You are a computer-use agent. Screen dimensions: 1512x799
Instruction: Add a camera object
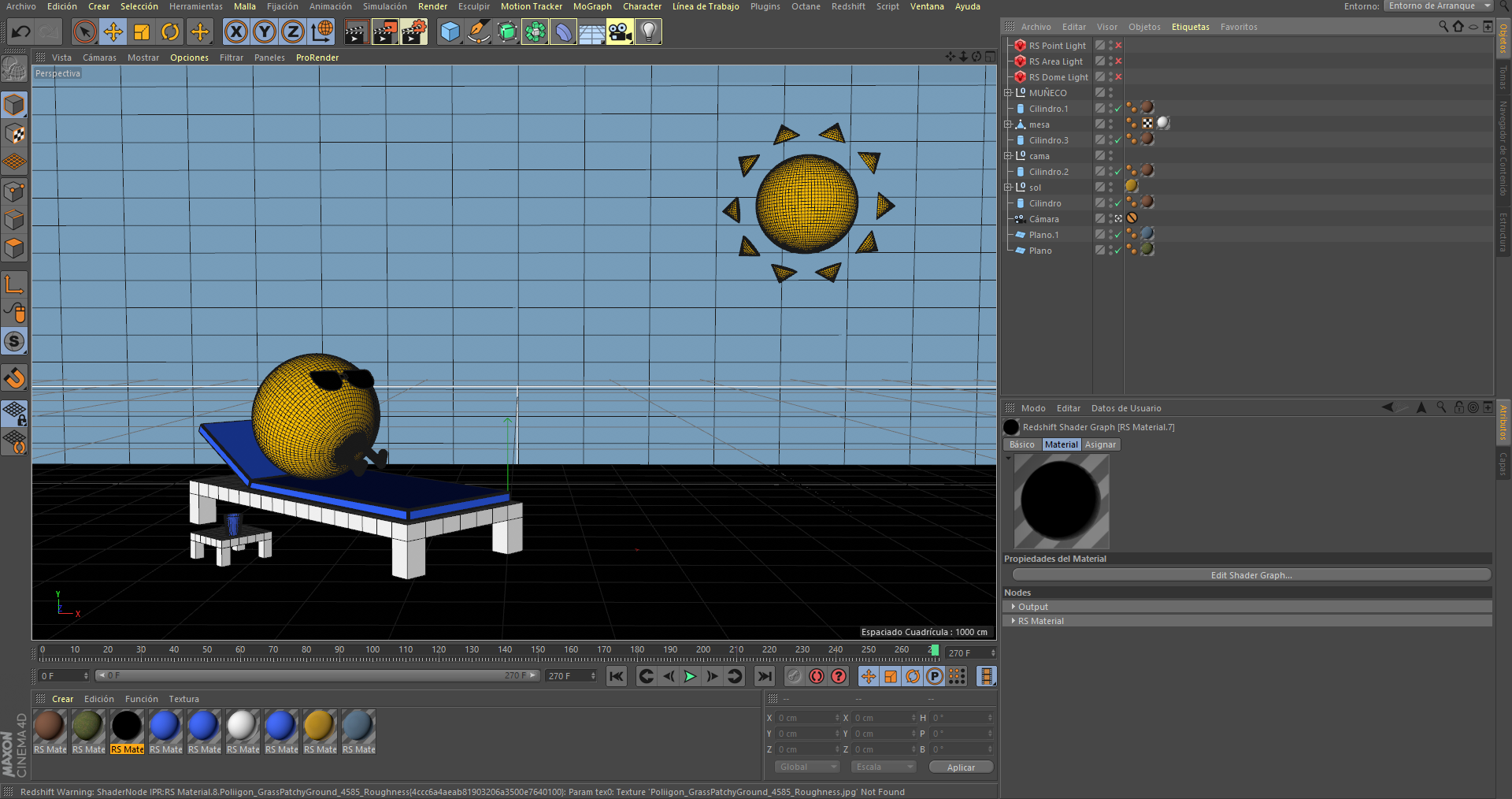pyautogui.click(x=620, y=32)
